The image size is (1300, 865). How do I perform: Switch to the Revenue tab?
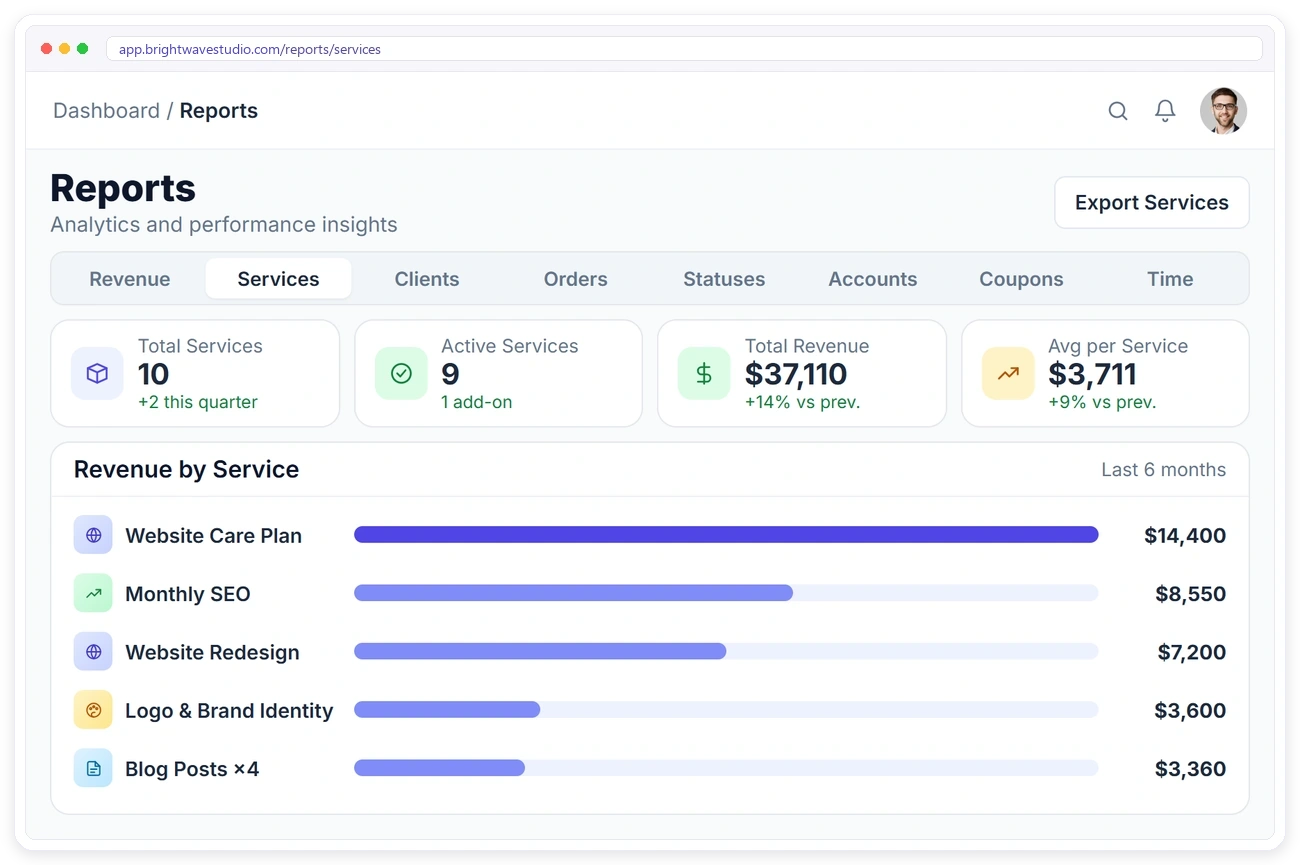coord(130,279)
